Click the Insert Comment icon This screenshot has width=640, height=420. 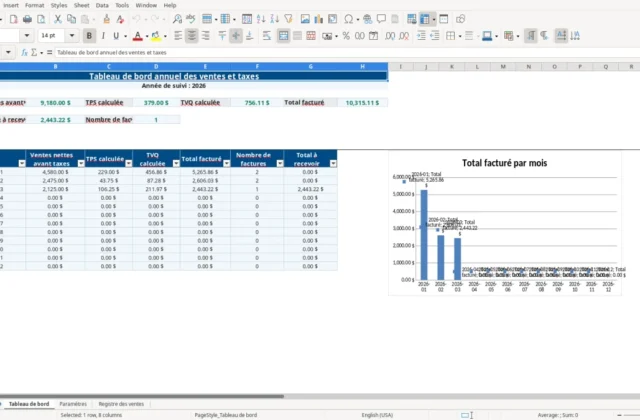click(381, 19)
